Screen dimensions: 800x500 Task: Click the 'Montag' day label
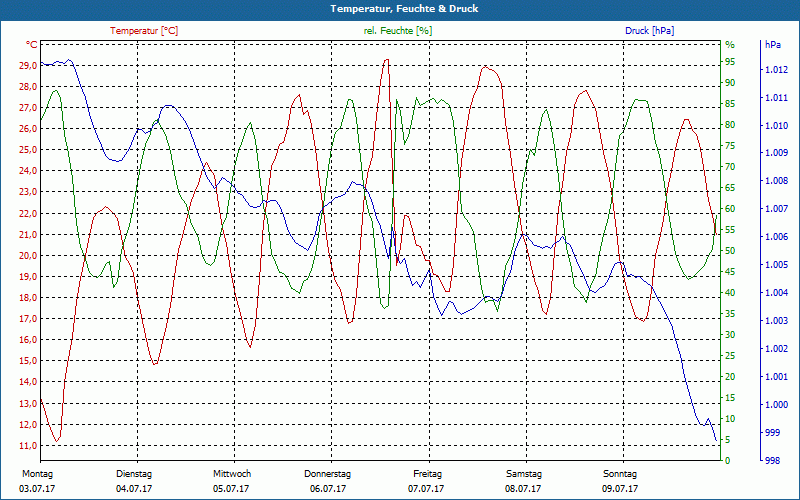tap(37, 474)
